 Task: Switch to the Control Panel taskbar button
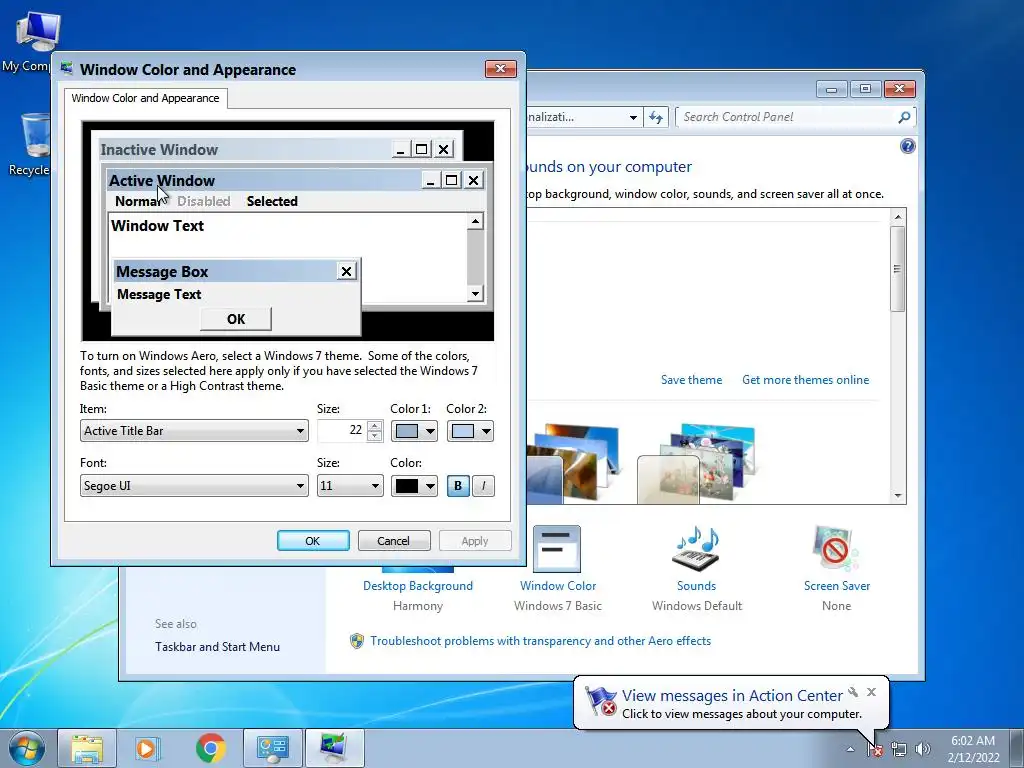pyautogui.click(x=272, y=748)
